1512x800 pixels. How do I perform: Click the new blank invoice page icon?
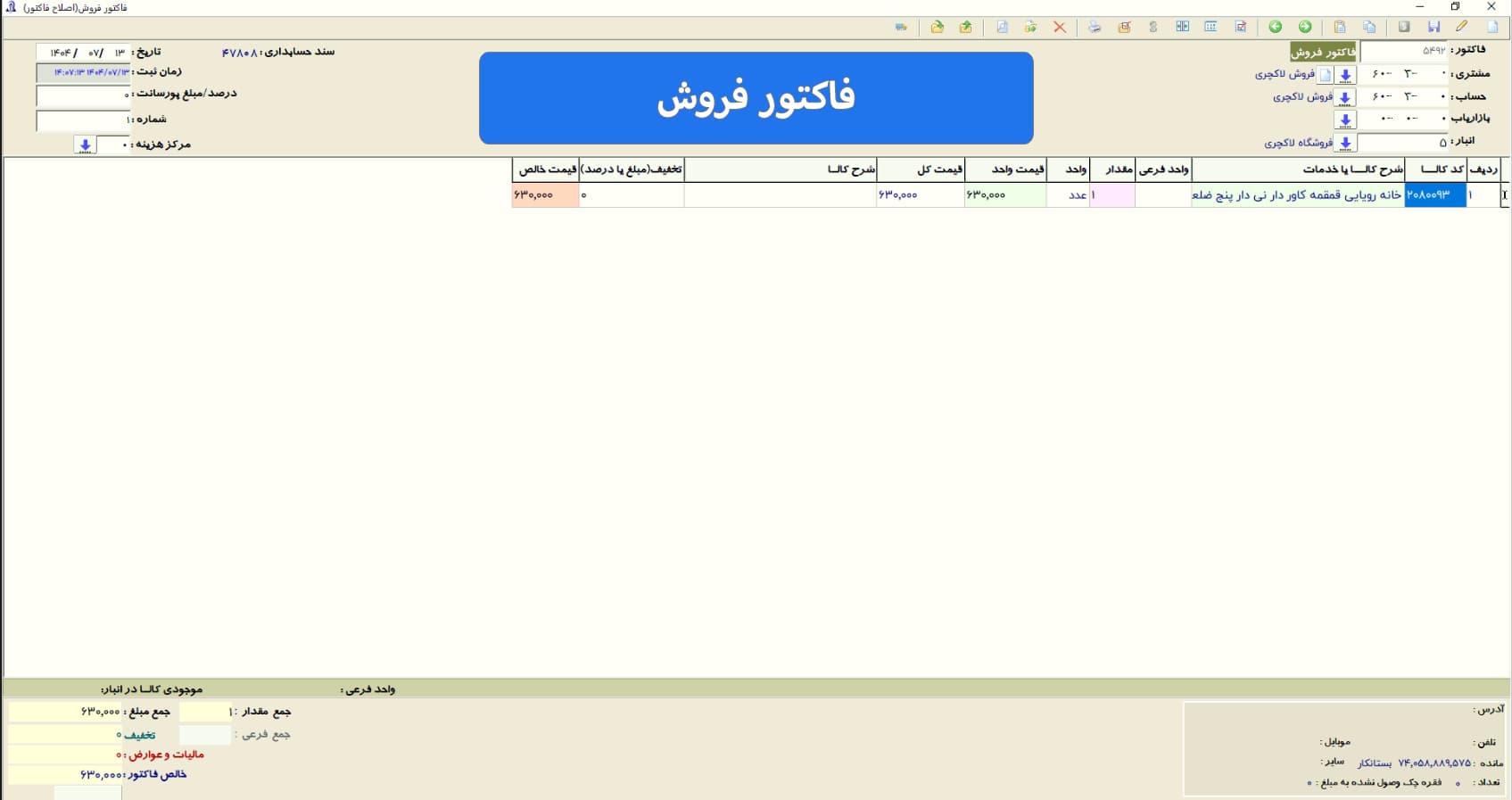[1492, 27]
